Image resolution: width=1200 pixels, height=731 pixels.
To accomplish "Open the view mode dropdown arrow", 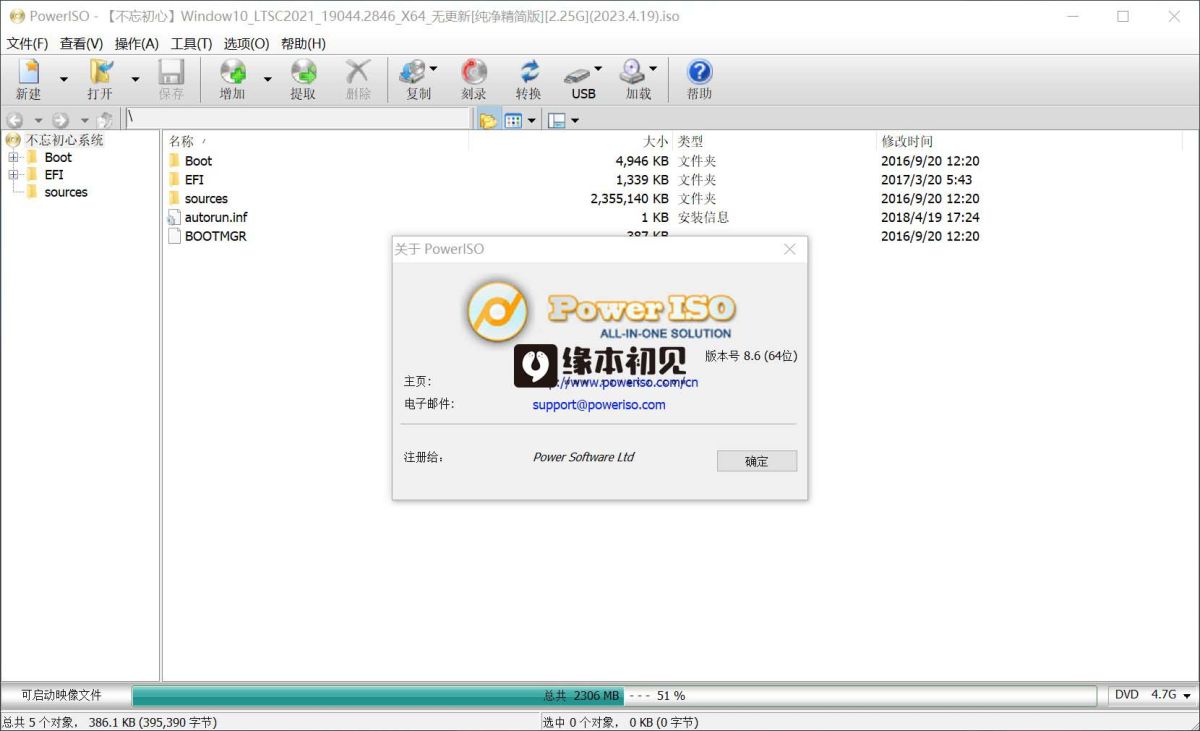I will pyautogui.click(x=532, y=120).
